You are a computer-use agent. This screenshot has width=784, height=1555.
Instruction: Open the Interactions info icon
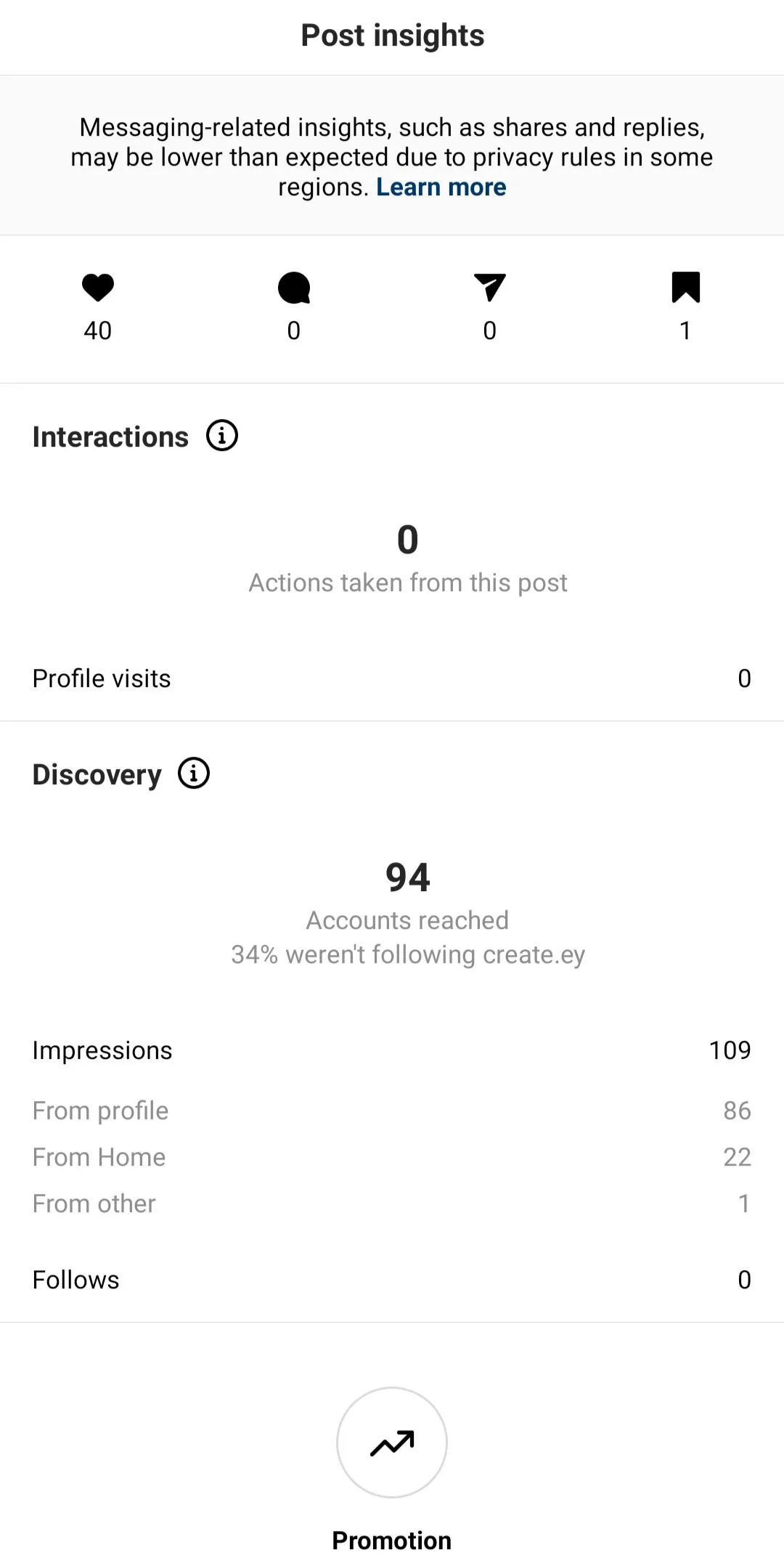tap(222, 436)
